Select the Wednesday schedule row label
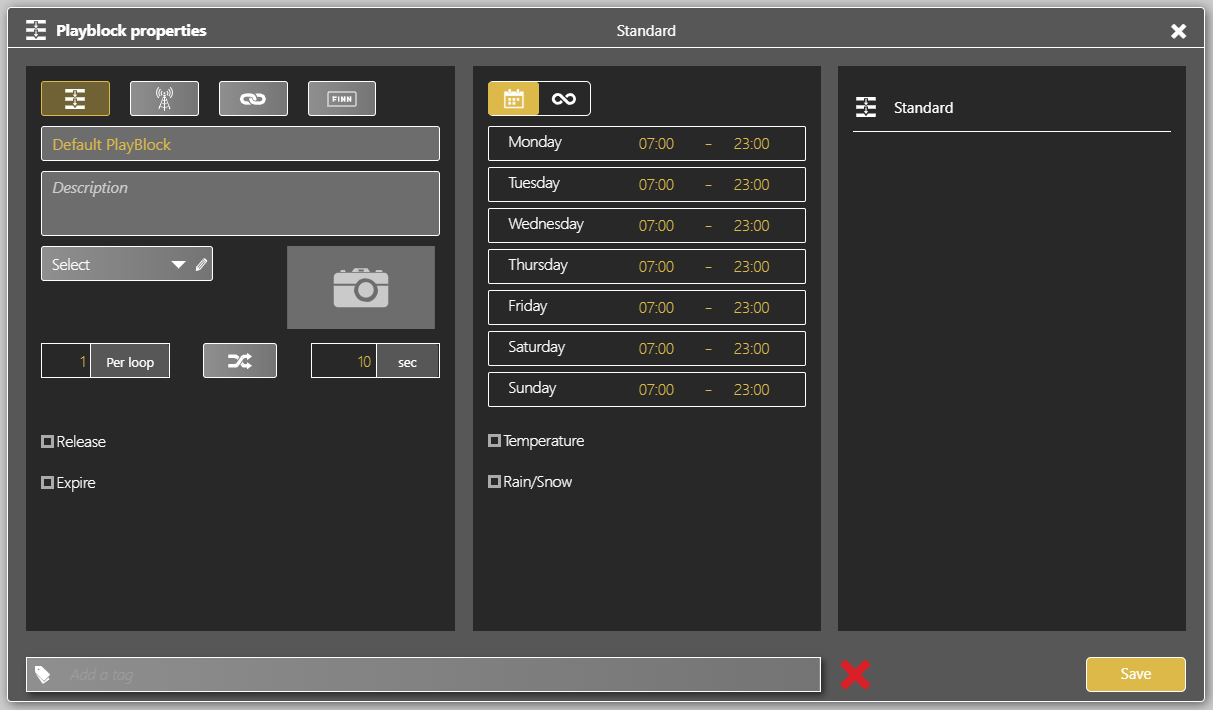 click(x=546, y=224)
